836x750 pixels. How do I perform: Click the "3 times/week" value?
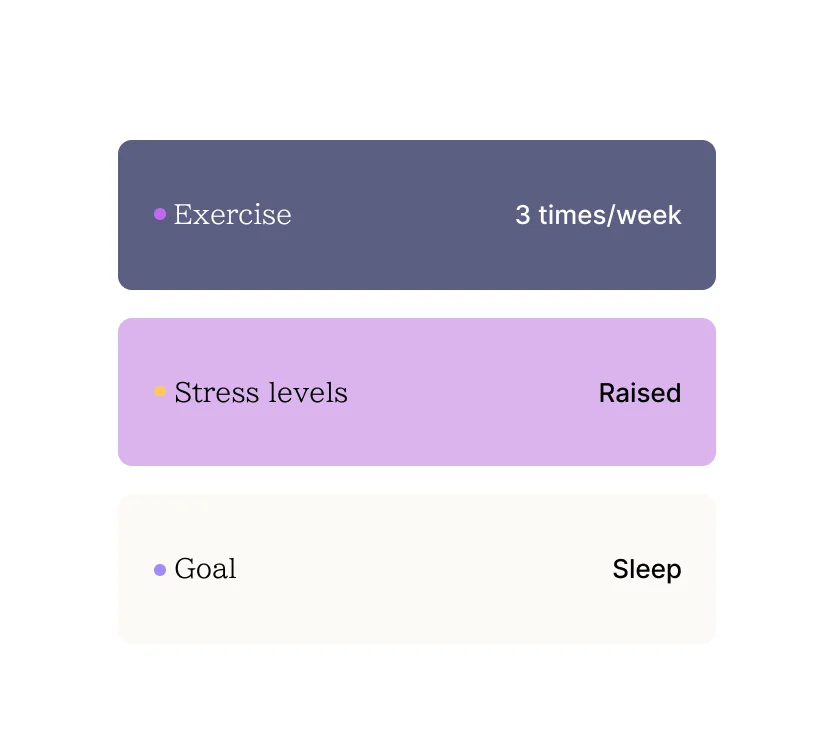coord(598,215)
